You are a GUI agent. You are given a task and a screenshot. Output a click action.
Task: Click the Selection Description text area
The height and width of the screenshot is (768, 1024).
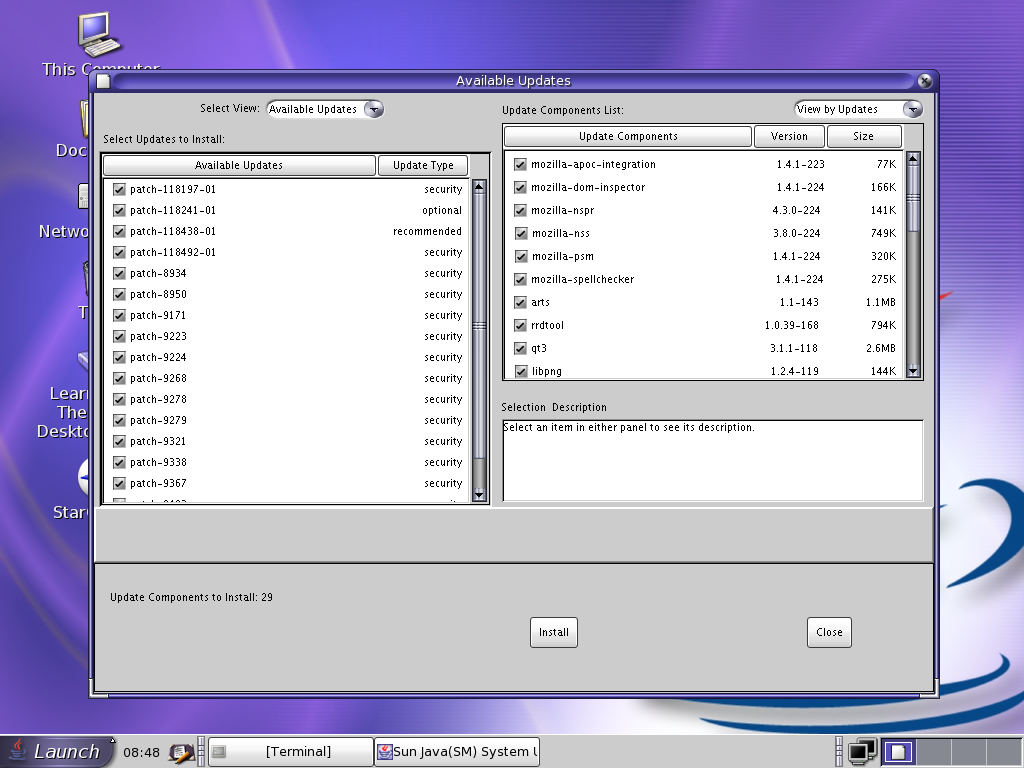tap(712, 460)
